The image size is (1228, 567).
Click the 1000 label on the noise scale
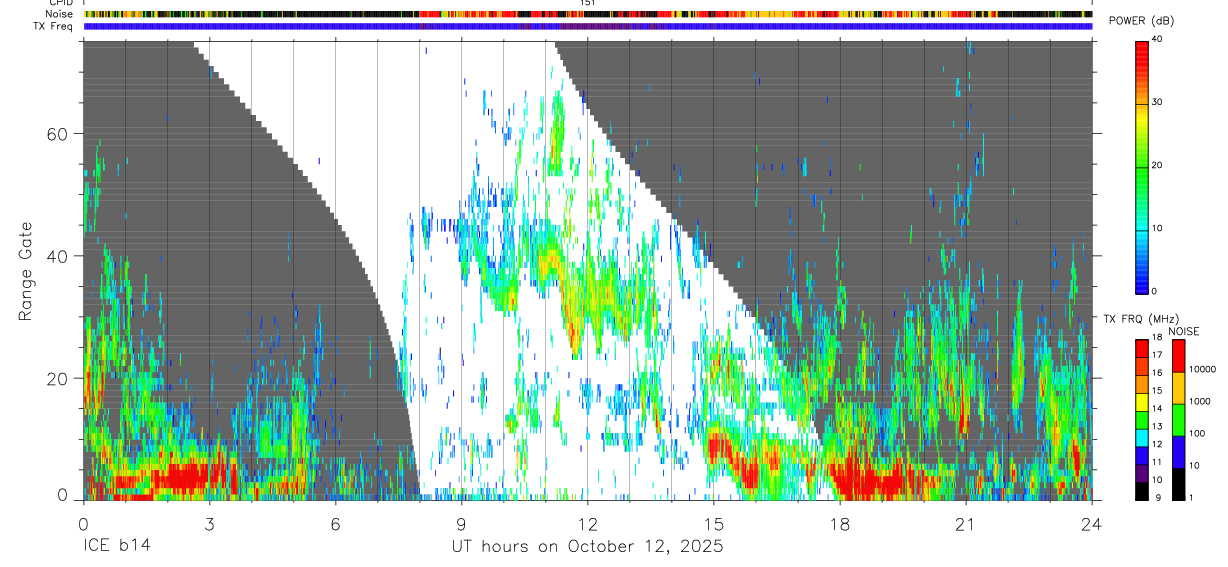tap(1200, 402)
